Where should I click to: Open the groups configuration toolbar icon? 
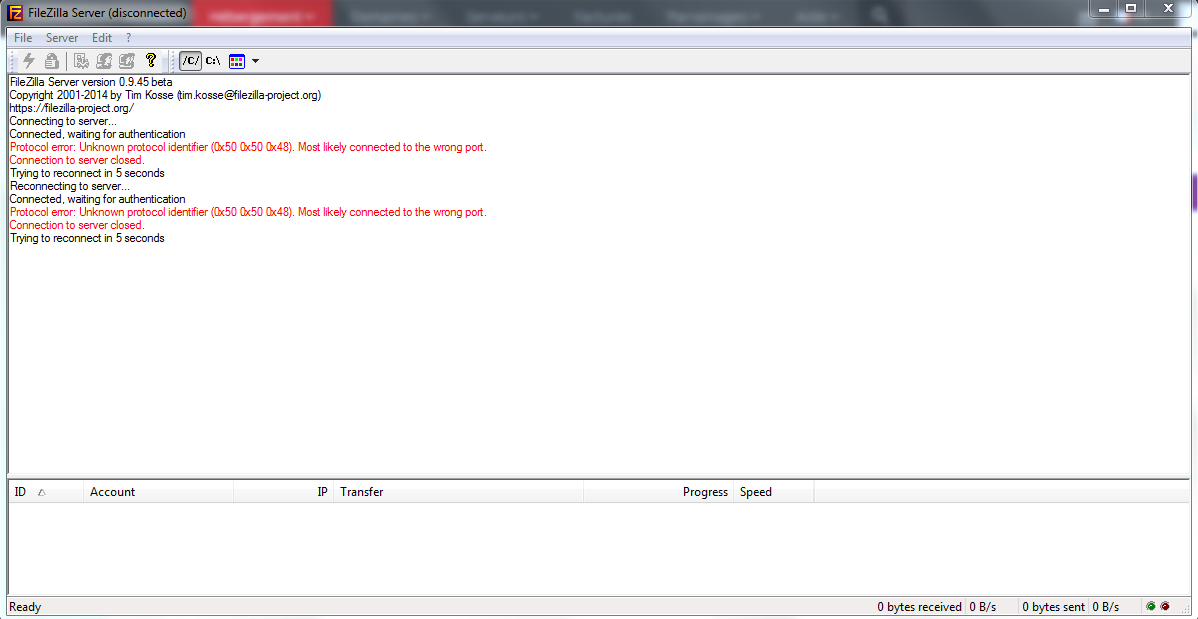tap(127, 60)
